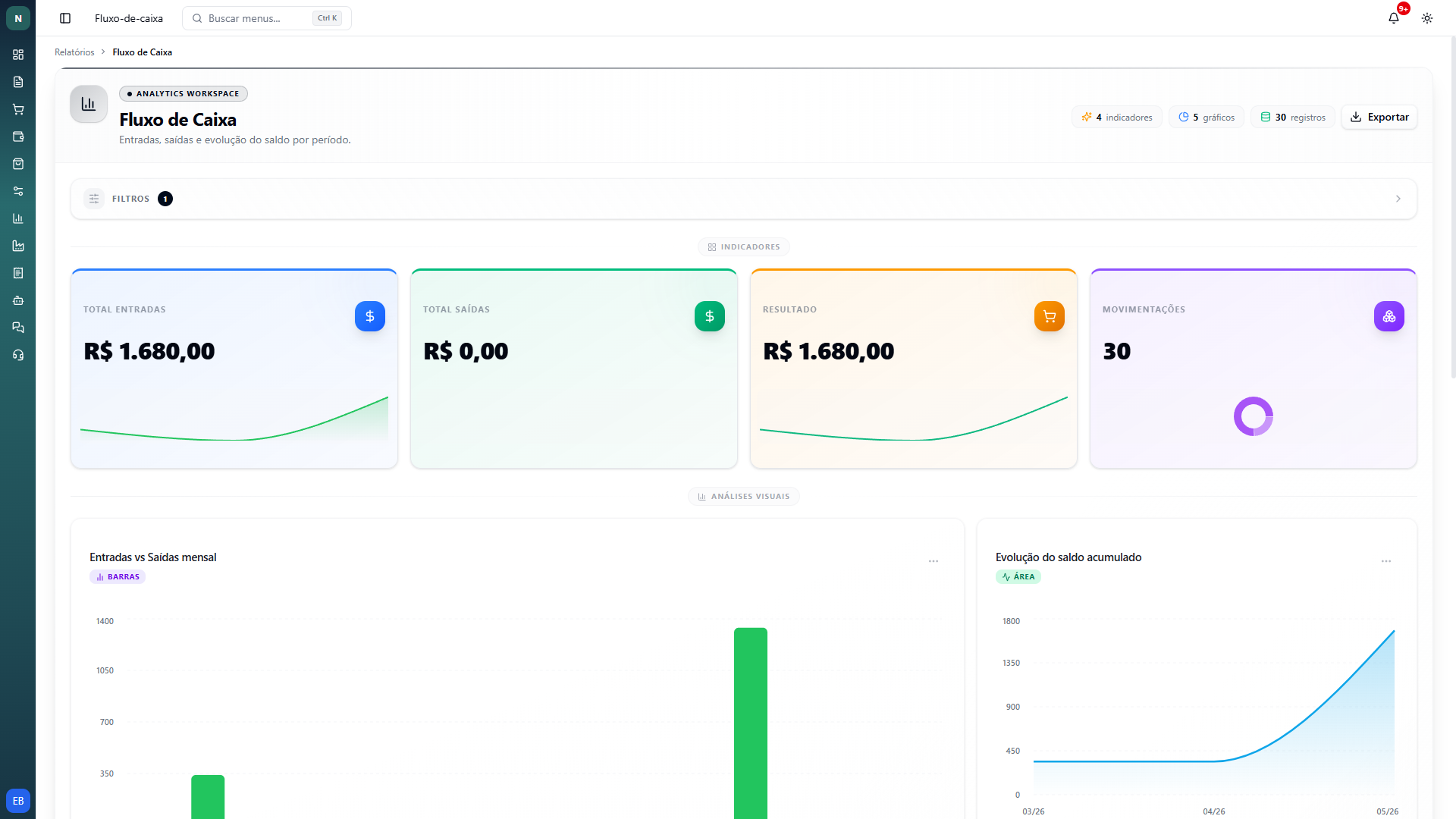Screen dimensions: 1456x819
Task: Open Evolução do saldo chart options menu
Action: coord(1386,561)
